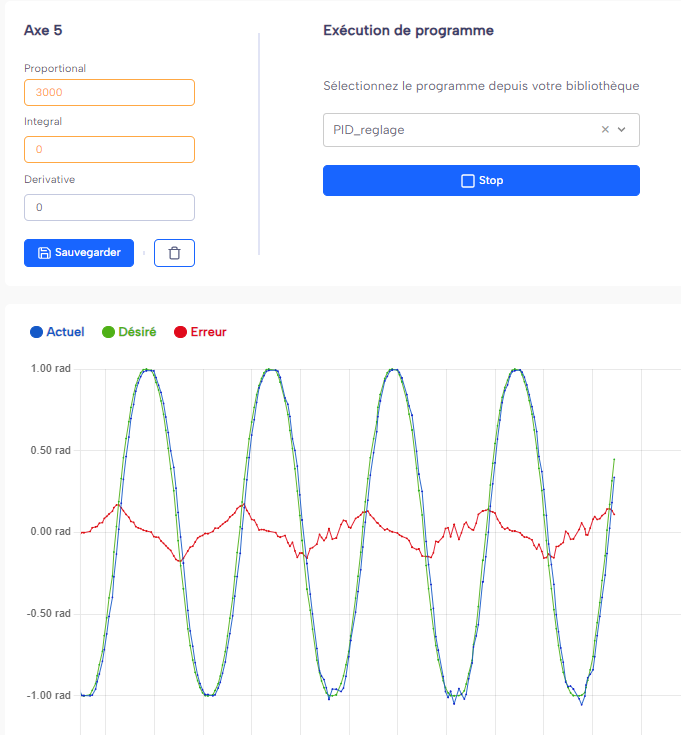Click the floppy disk icon on Sauvegarder
The width and height of the screenshot is (681, 735).
point(44,253)
